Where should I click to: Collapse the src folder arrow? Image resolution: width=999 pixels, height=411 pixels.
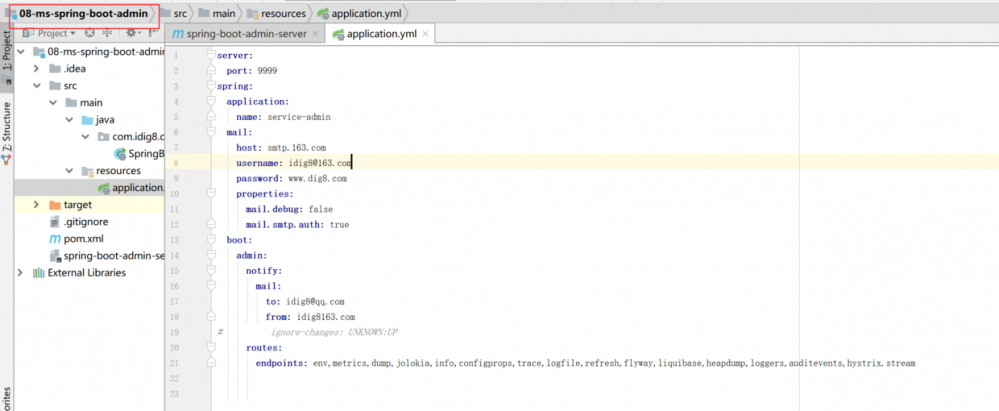coord(37,86)
